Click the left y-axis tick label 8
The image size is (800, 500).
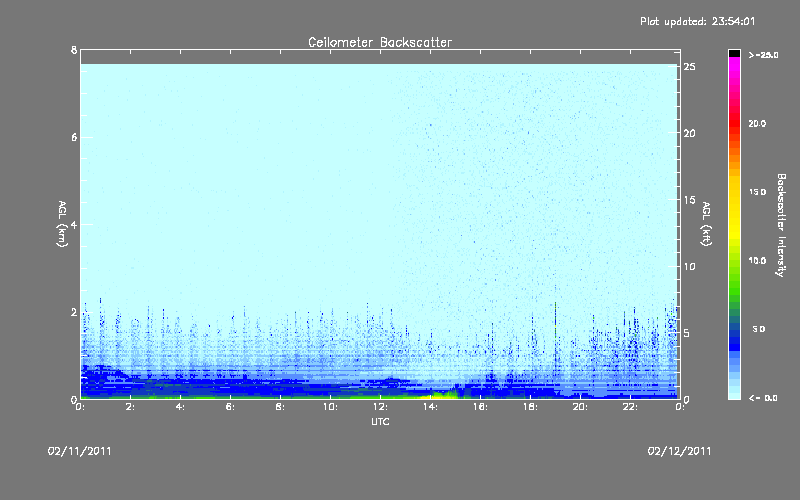click(x=74, y=50)
